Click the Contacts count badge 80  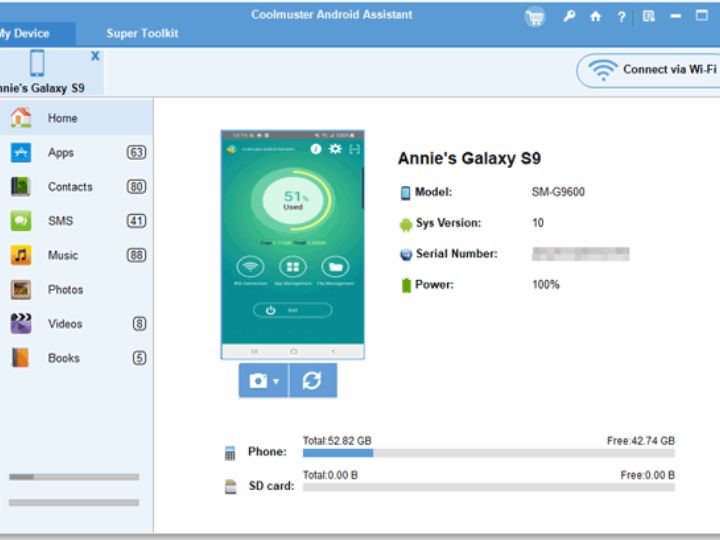pos(136,186)
